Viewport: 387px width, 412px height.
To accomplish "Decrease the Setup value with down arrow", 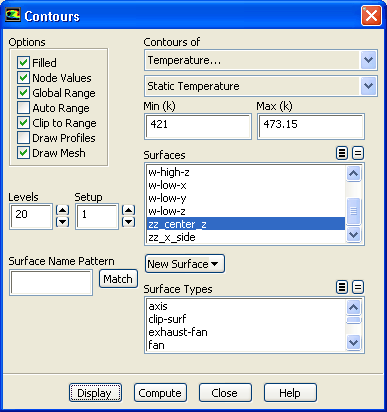I will (x=128, y=222).
